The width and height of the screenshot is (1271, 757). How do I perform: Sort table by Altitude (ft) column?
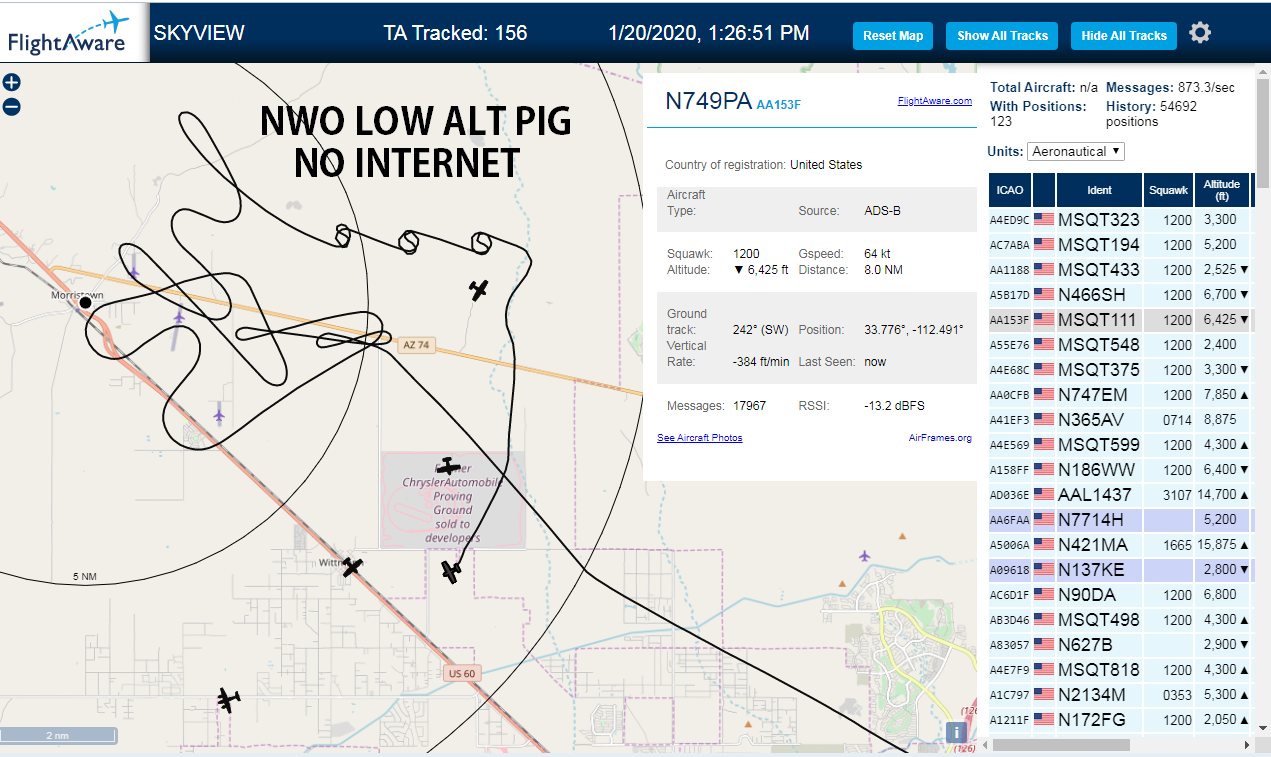tap(1222, 190)
